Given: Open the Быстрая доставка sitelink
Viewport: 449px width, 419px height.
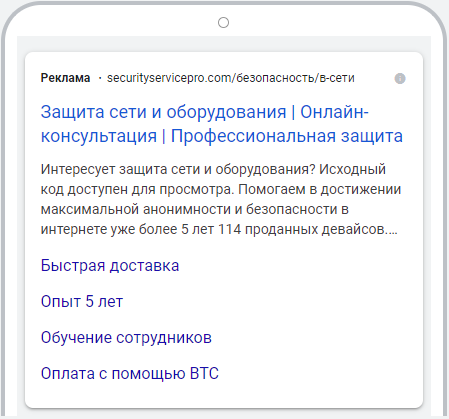Looking at the screenshot, I should pyautogui.click(x=110, y=266).
